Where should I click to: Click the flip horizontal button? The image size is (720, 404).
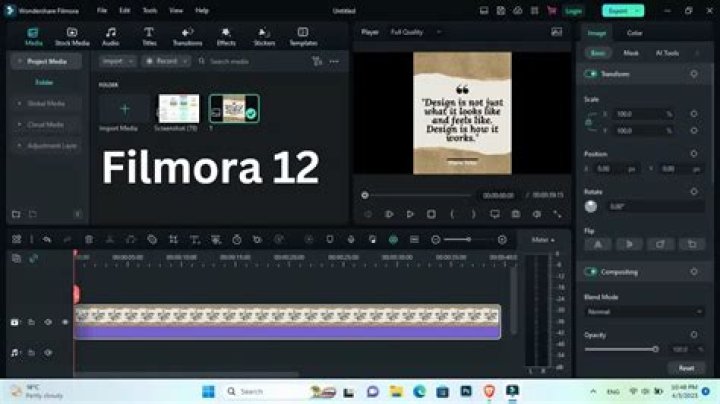[x=598, y=244]
